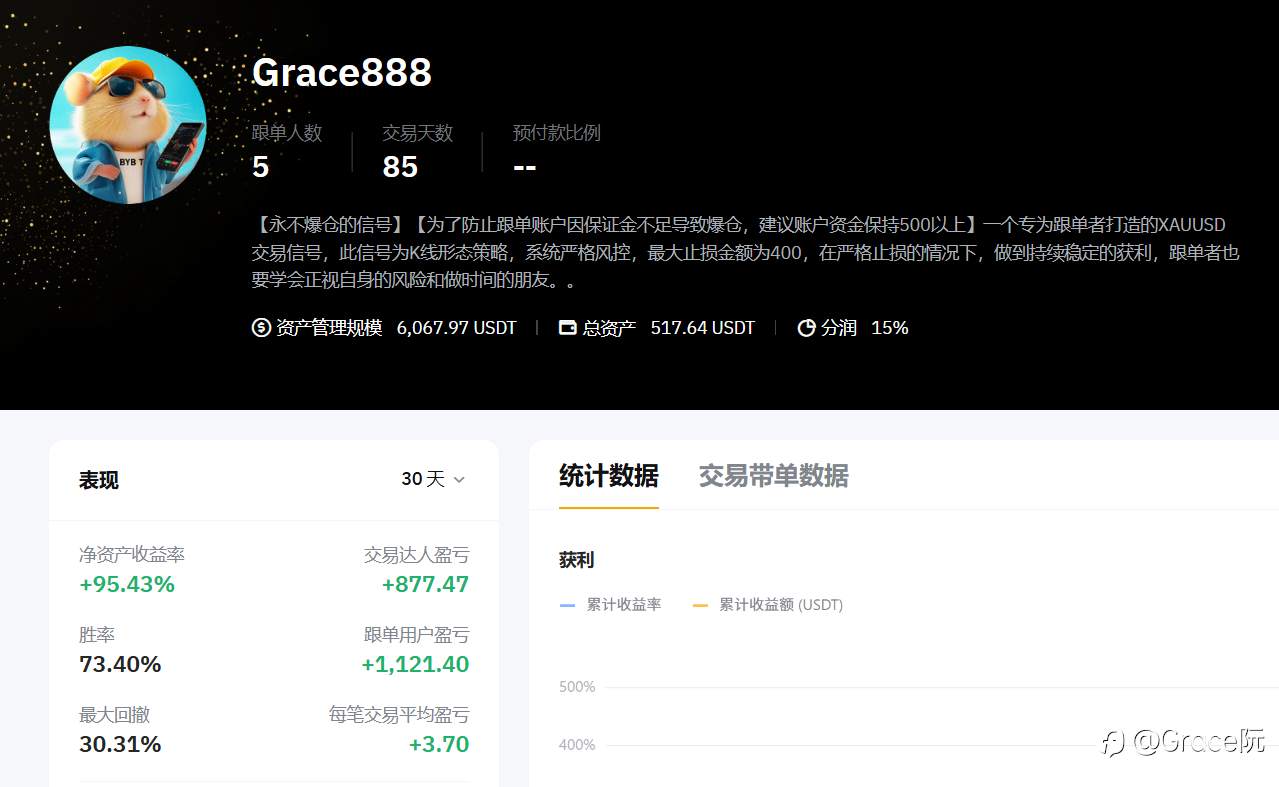
Task: Open the 30天 period dropdown
Action: [433, 479]
